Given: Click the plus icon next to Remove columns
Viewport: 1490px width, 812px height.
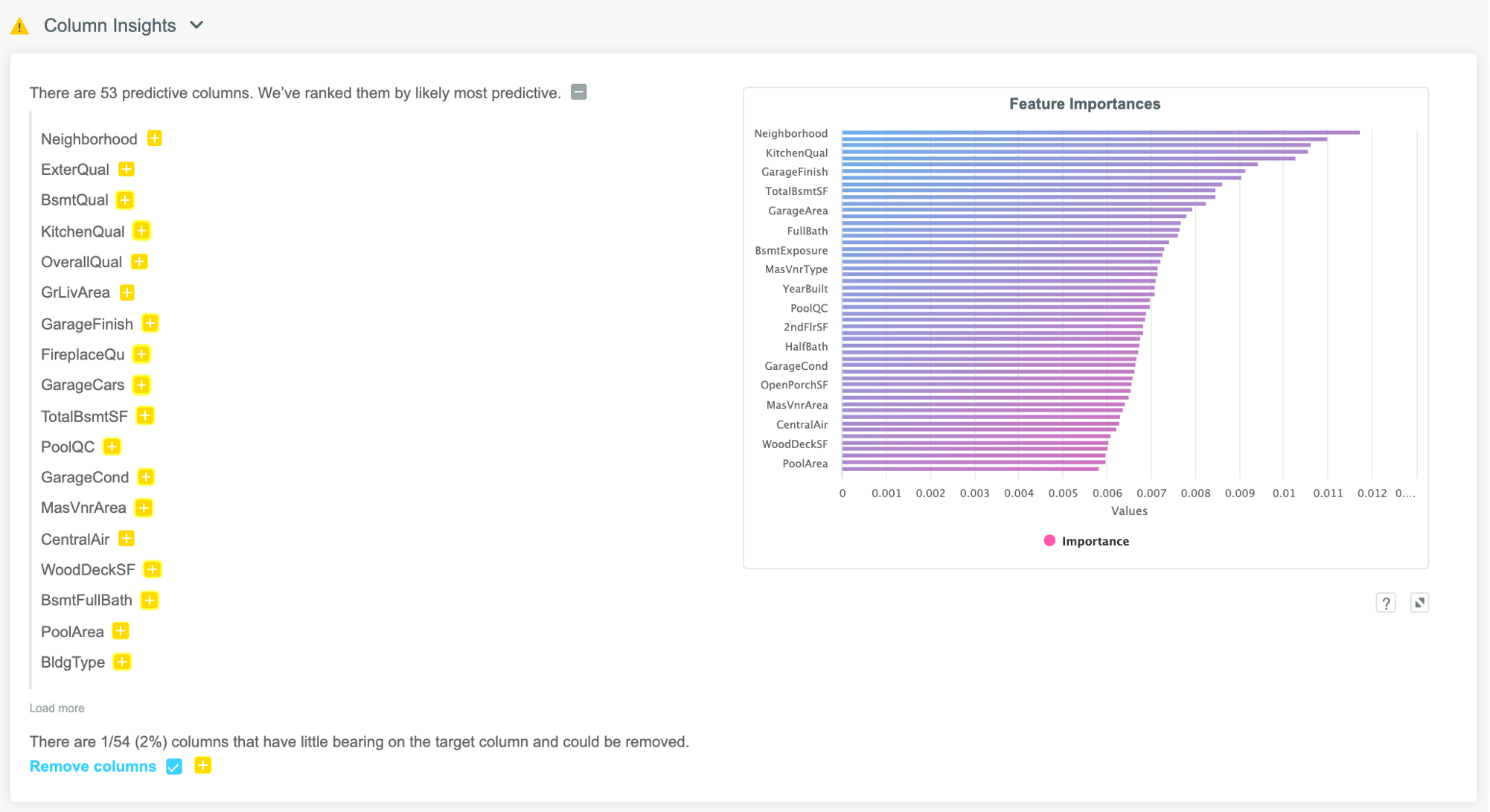Looking at the screenshot, I should (x=202, y=765).
